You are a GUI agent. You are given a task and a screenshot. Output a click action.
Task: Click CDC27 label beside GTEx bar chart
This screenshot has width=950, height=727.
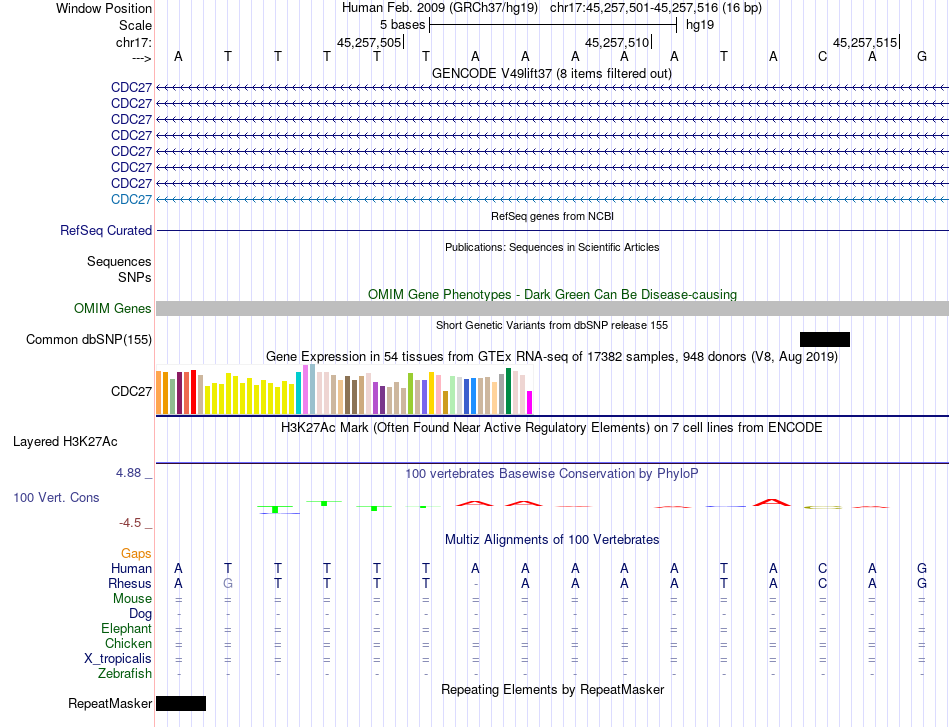131,391
